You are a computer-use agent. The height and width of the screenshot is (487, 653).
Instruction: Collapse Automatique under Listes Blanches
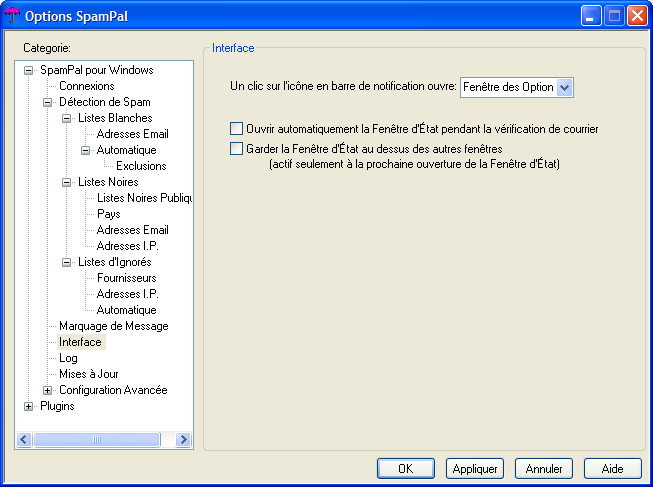click(85, 150)
